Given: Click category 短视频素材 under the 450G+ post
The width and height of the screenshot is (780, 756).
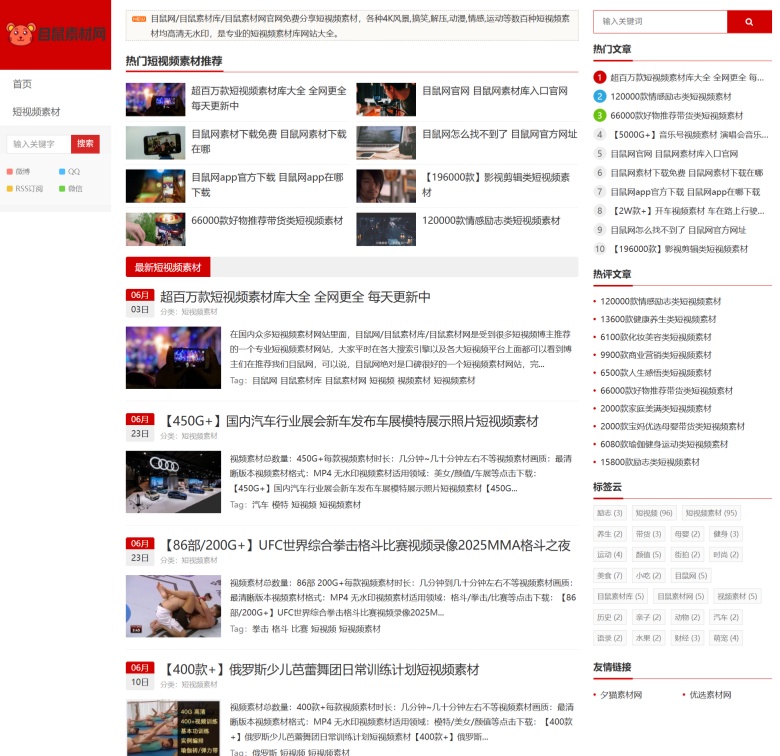Looking at the screenshot, I should tap(199, 436).
